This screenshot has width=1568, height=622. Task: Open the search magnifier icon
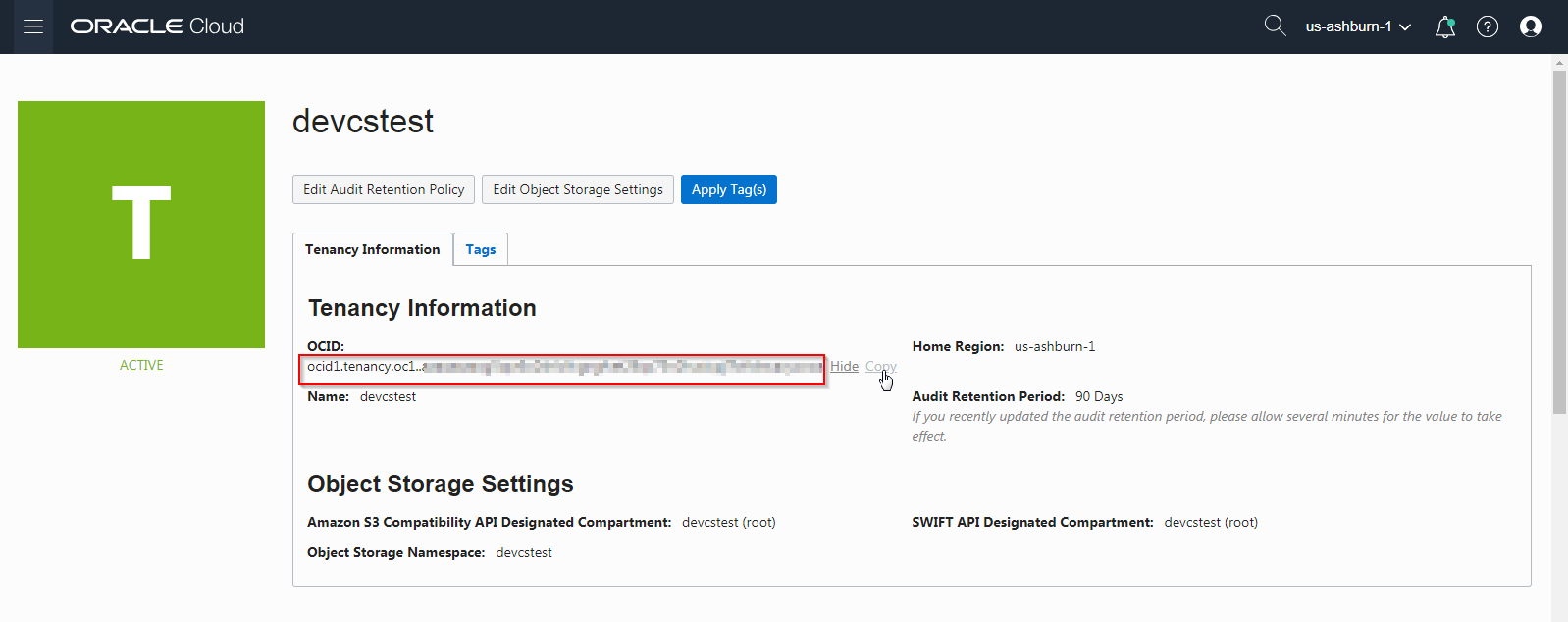pyautogui.click(x=1275, y=26)
